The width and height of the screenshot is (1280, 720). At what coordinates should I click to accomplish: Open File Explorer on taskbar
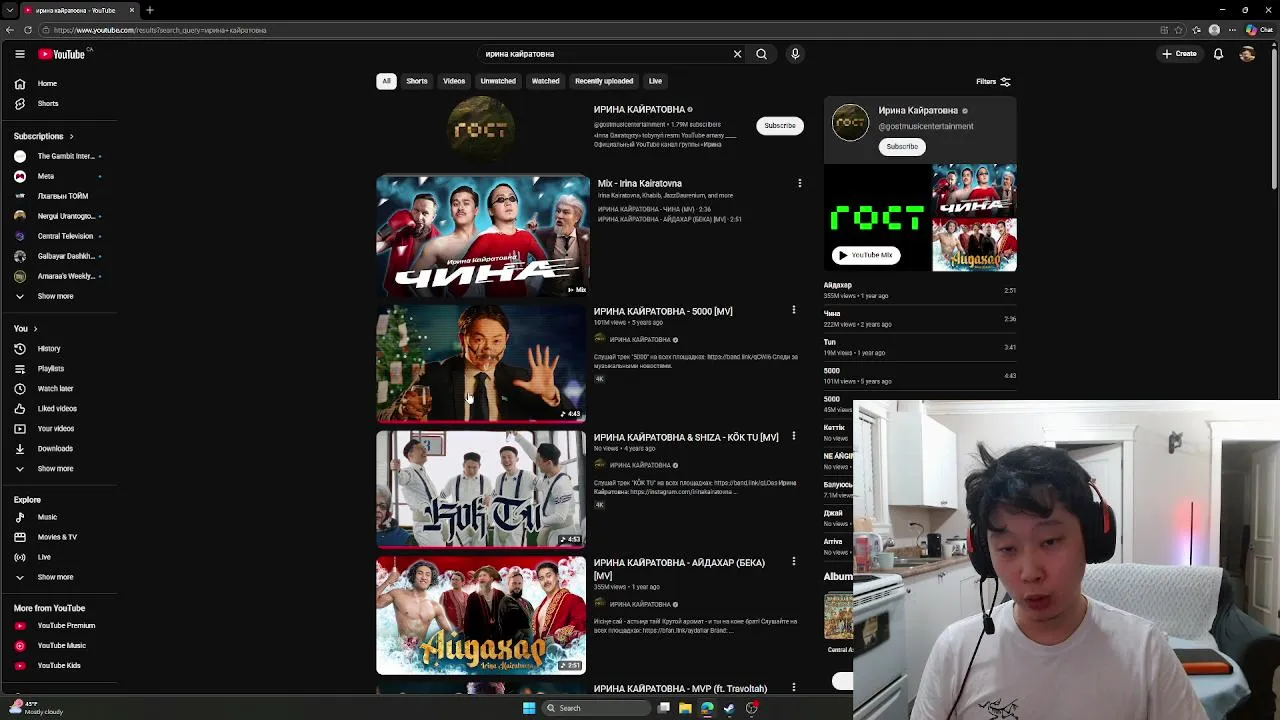(685, 708)
